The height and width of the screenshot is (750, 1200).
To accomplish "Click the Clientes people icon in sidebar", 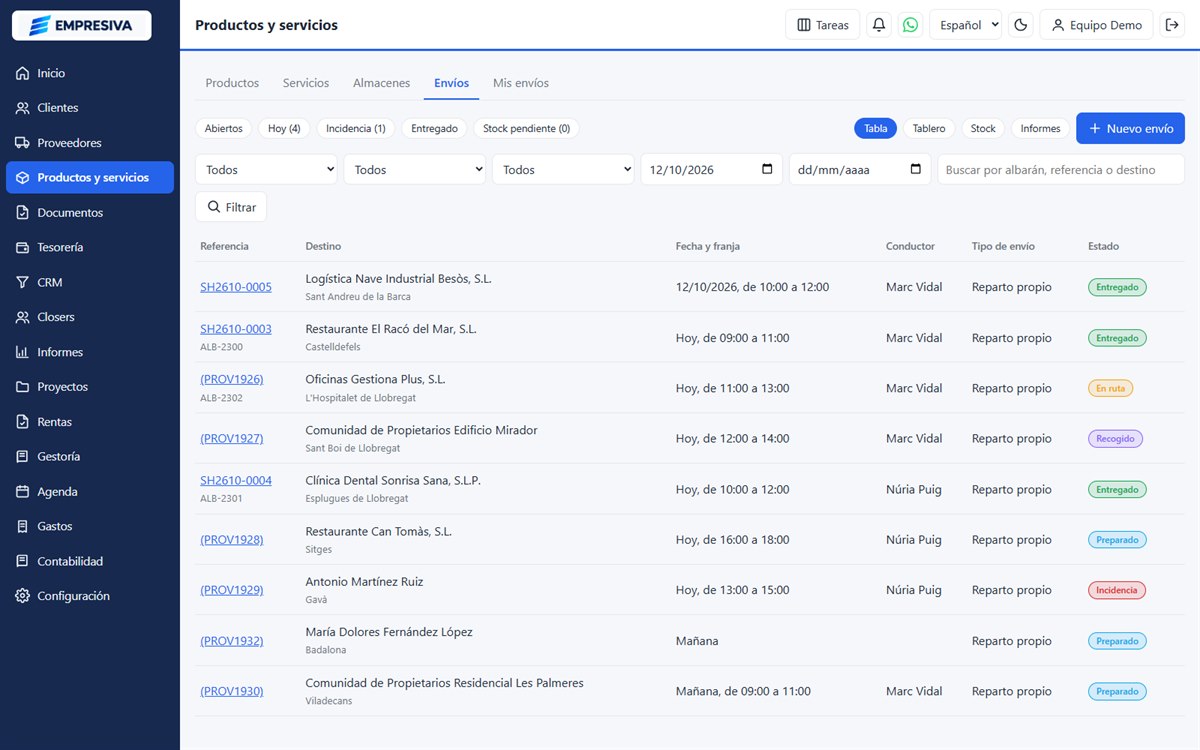I will click(23, 108).
